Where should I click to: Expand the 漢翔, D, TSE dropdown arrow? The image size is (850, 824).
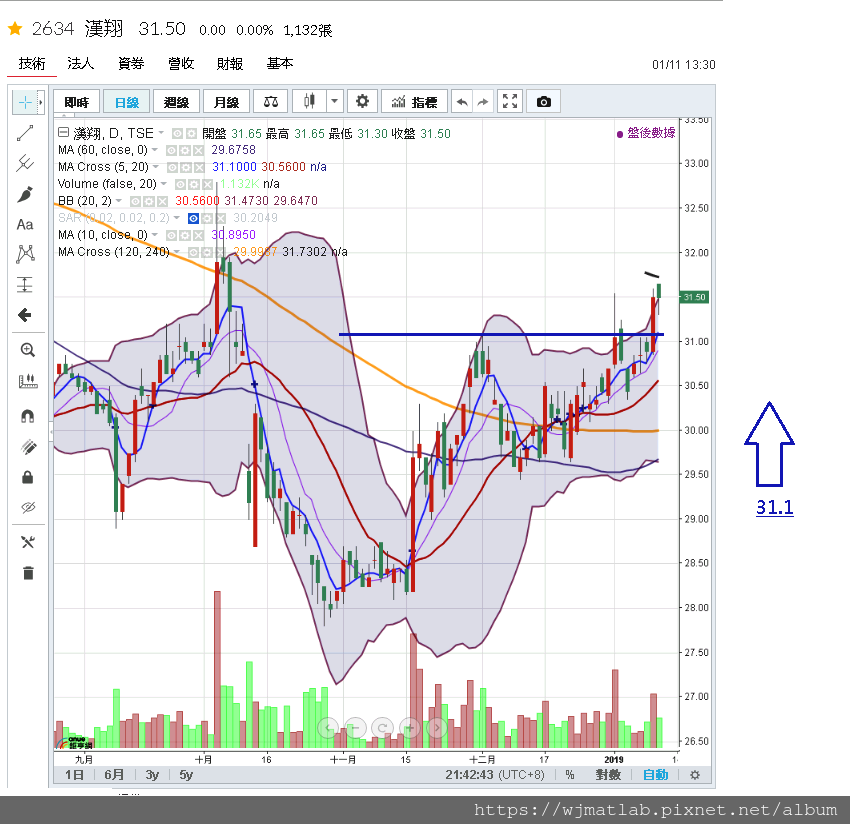click(161, 133)
